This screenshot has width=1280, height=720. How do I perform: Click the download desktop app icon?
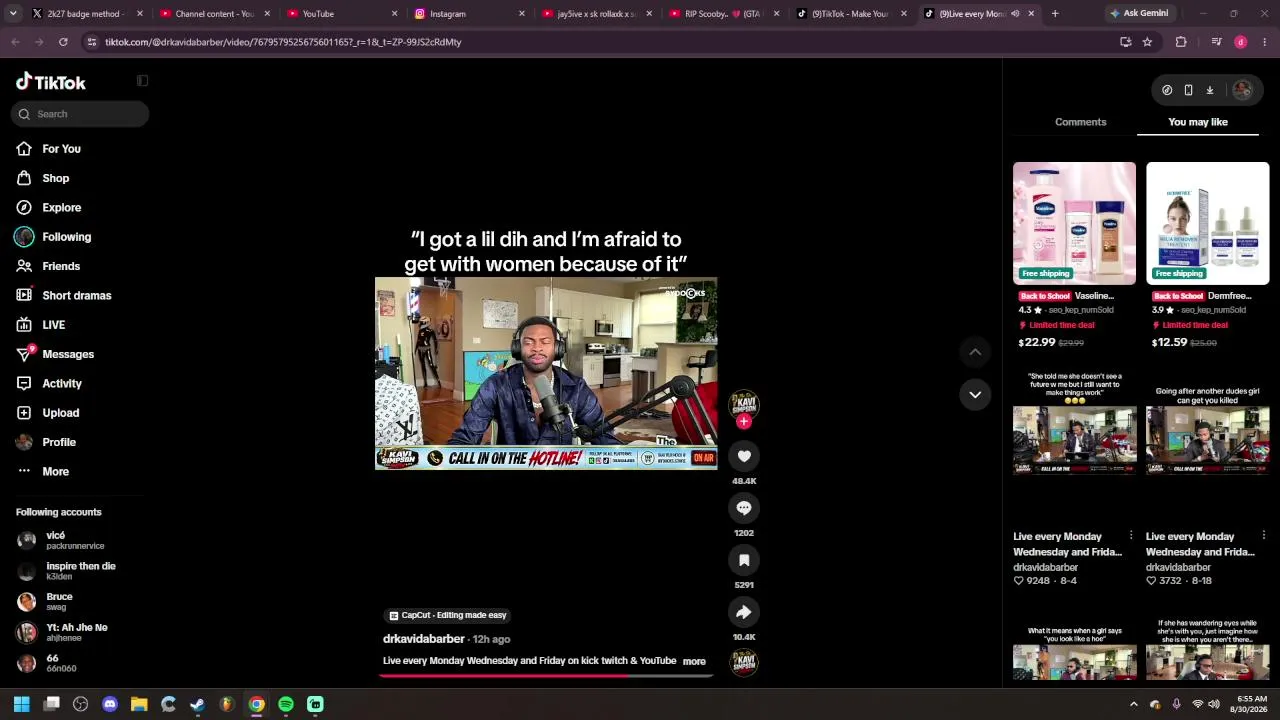click(x=1209, y=90)
